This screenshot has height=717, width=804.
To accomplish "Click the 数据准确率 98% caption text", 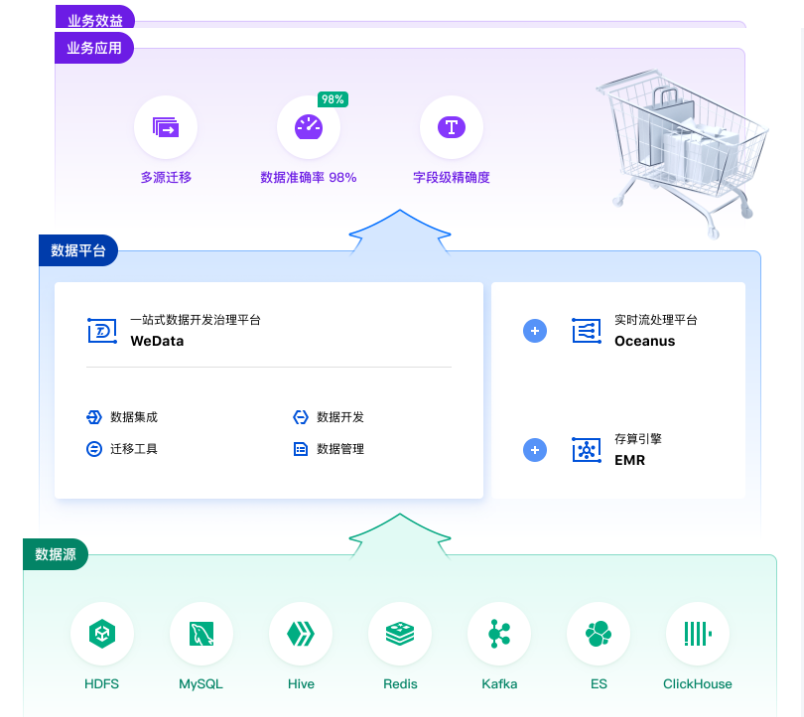I will pyautogui.click(x=308, y=177).
